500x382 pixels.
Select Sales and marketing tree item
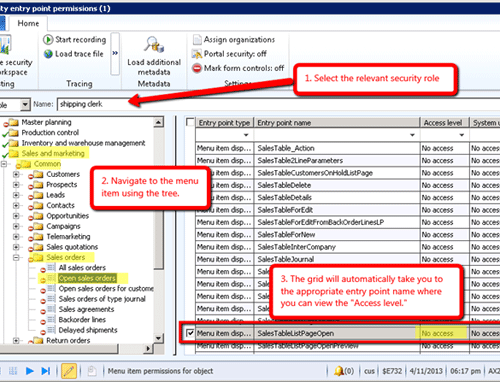(53, 153)
